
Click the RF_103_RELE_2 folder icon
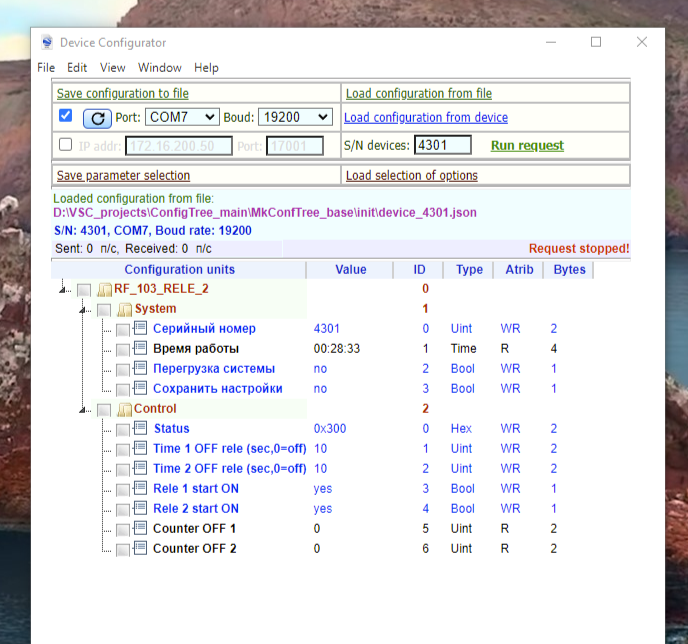tap(105, 290)
